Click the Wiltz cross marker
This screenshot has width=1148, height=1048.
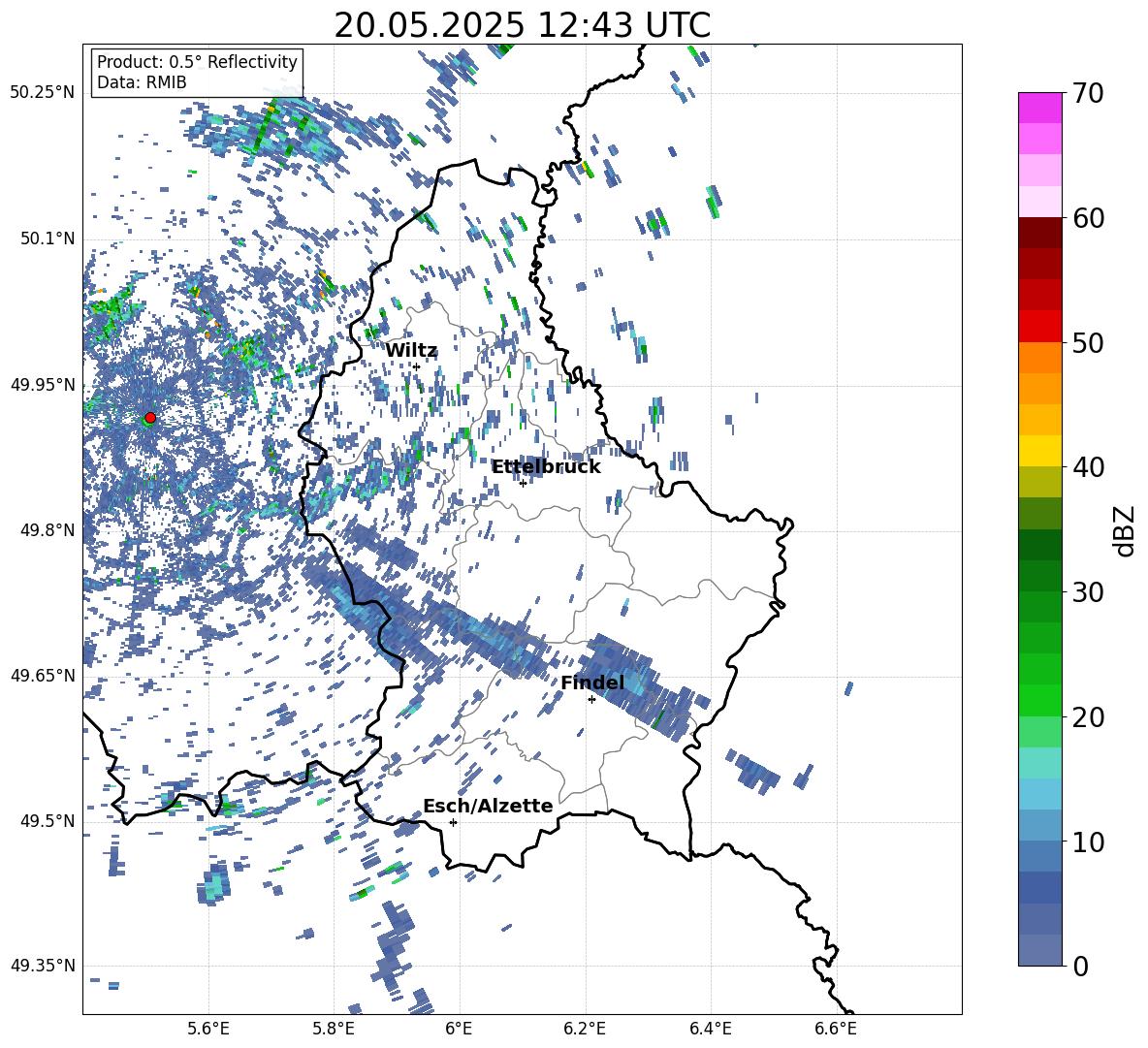416,366
